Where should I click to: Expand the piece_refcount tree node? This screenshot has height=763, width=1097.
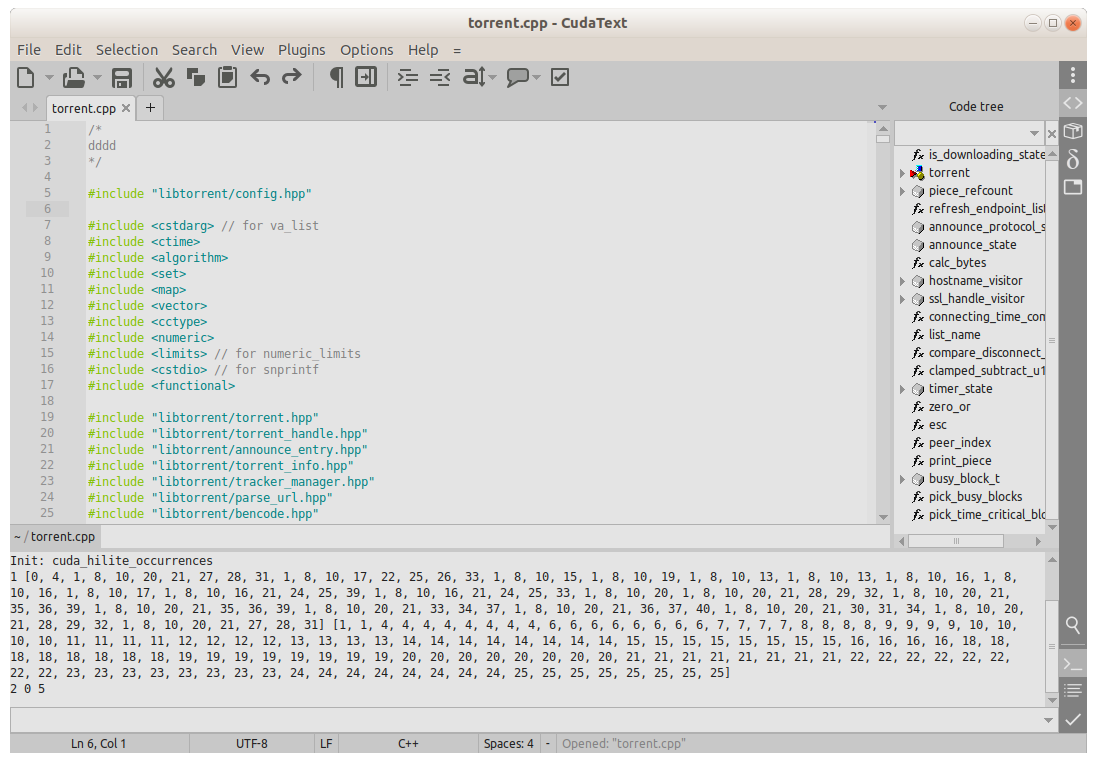click(902, 191)
